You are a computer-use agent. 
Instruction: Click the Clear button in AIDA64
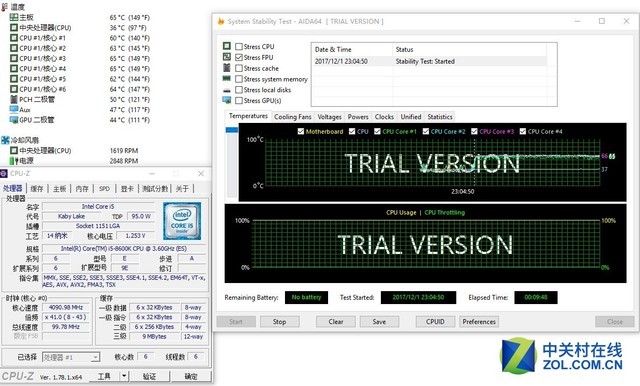point(336,322)
